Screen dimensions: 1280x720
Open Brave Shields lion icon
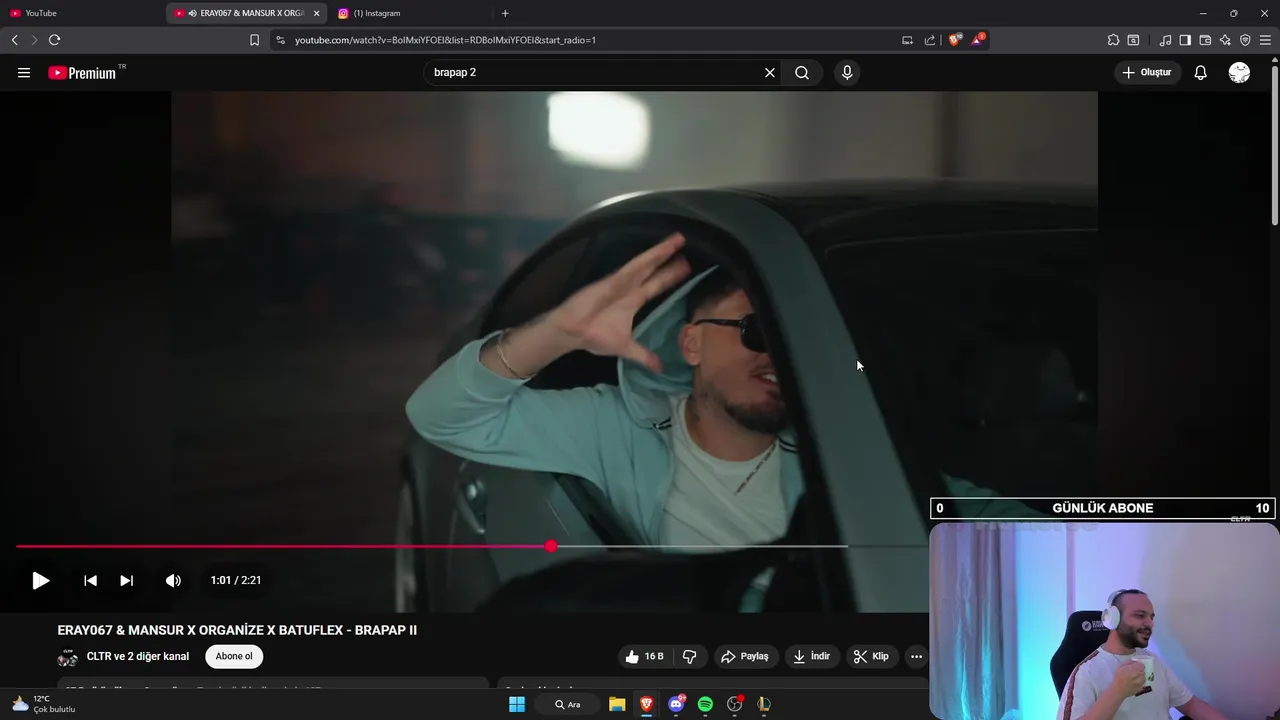pos(955,40)
